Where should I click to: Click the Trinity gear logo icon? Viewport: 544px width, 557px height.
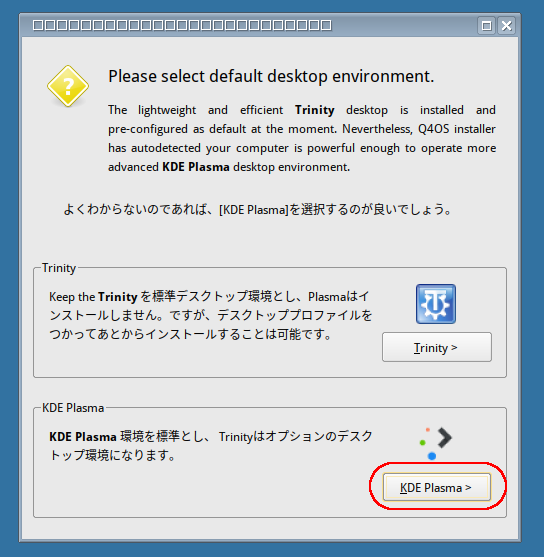436,304
